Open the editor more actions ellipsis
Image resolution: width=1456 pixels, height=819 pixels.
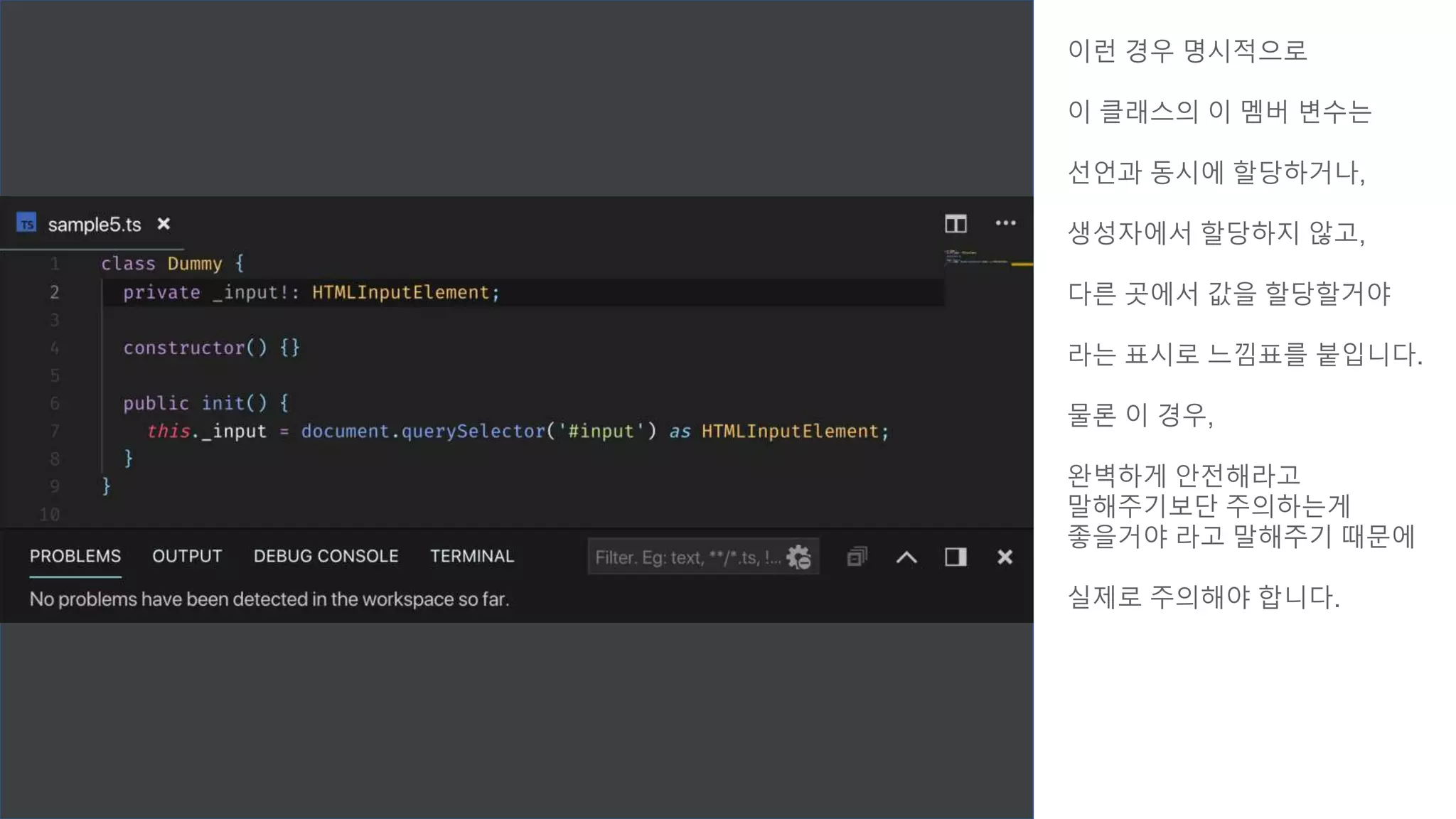[1005, 223]
